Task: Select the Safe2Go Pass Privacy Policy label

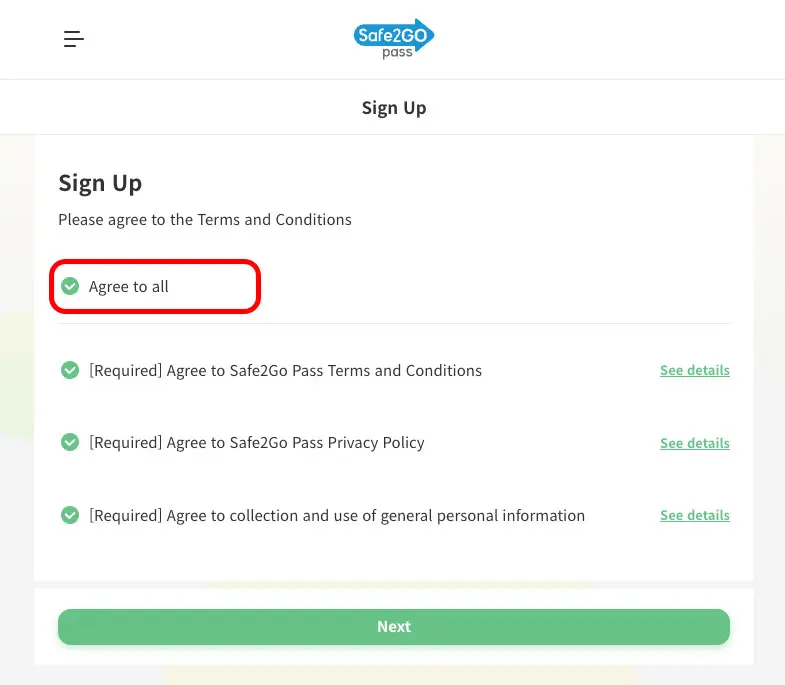Action: coord(257,442)
